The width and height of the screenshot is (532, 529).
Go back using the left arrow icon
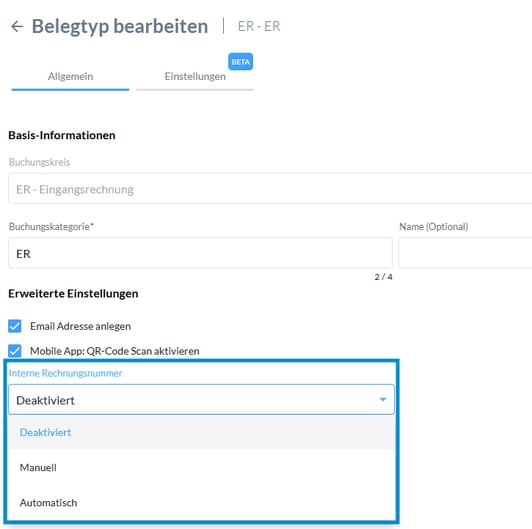tap(17, 26)
